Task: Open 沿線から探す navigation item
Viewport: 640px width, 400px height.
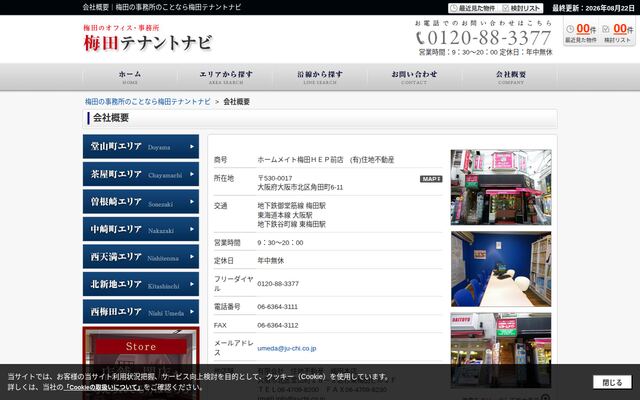Action: (320, 77)
